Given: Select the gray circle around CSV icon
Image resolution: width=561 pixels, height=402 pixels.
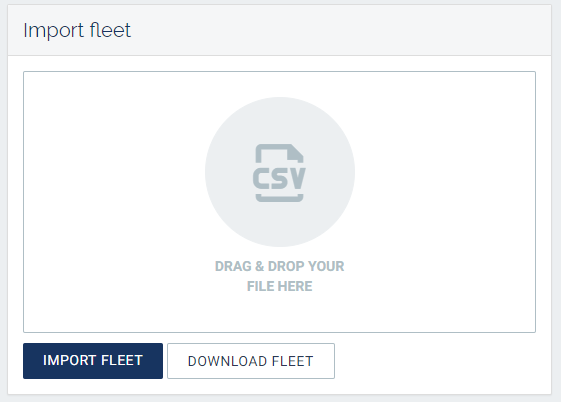Looking at the screenshot, I should pyautogui.click(x=280, y=172).
